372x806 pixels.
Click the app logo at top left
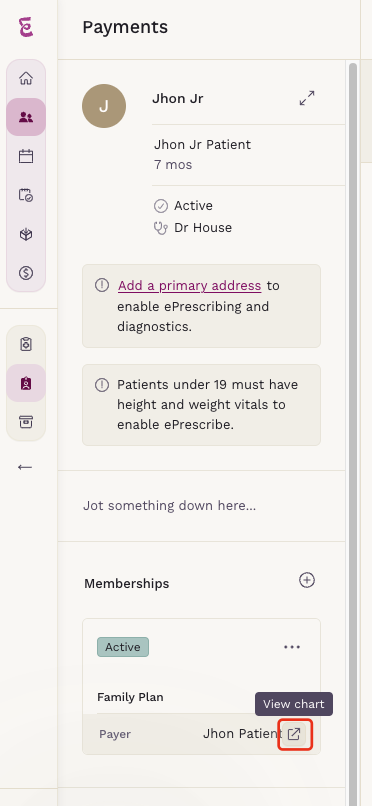click(26, 27)
